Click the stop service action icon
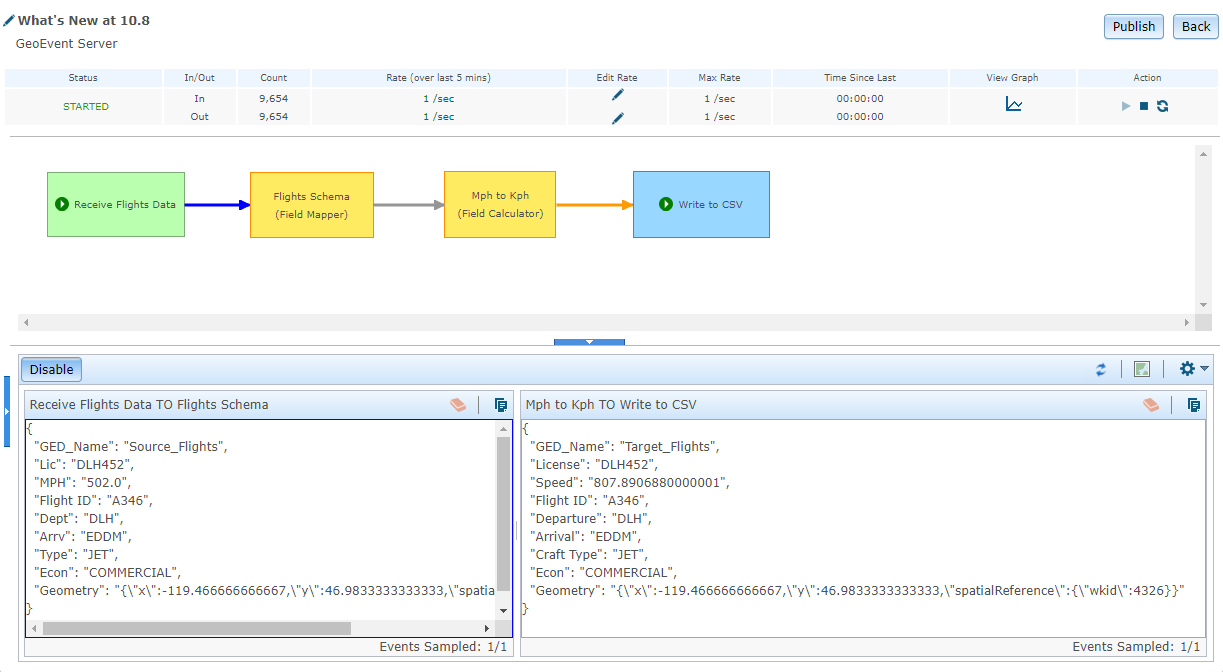Viewport: 1223px width, 672px height. [1144, 106]
